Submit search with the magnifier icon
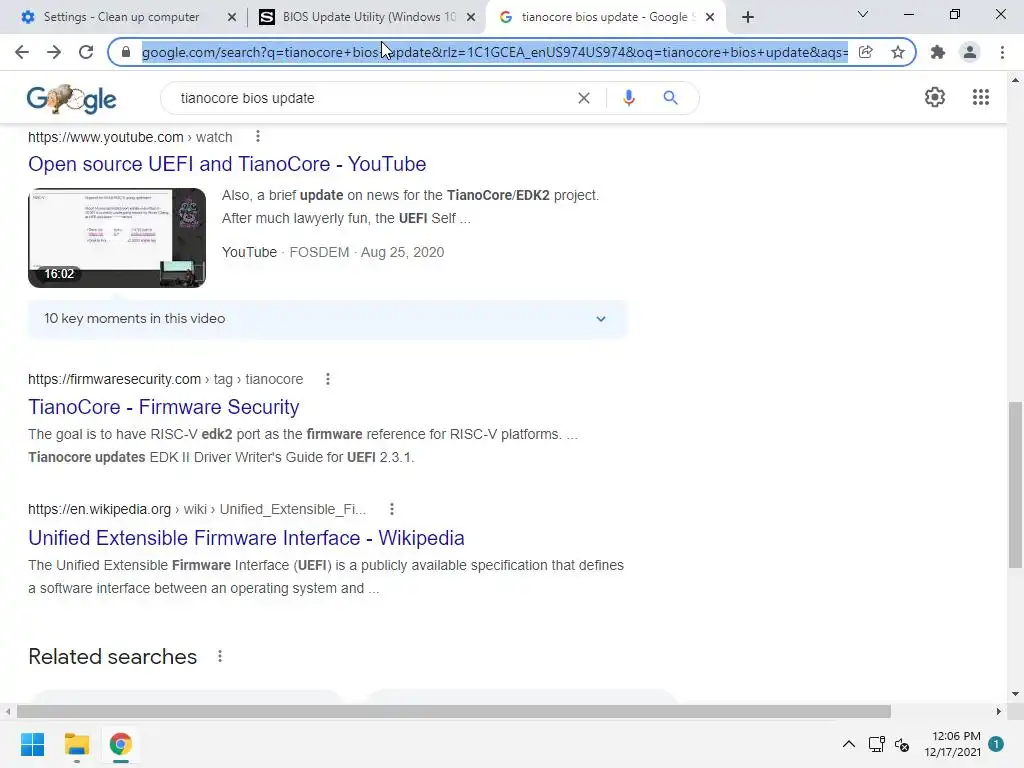This screenshot has width=1024, height=768. click(670, 98)
